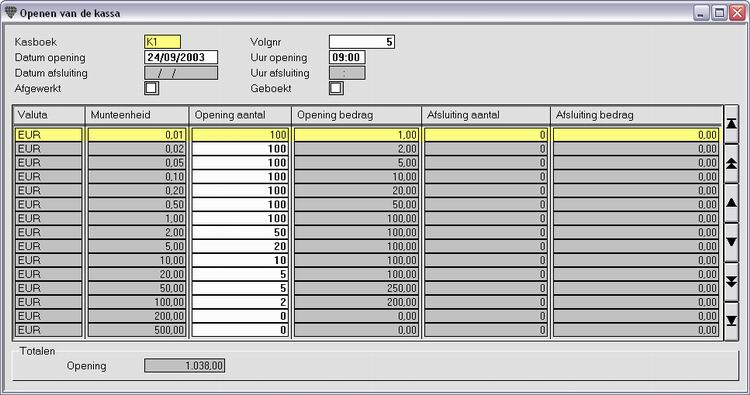
Task: Select opening aantal cell for 0,05 row
Action: click(240, 163)
